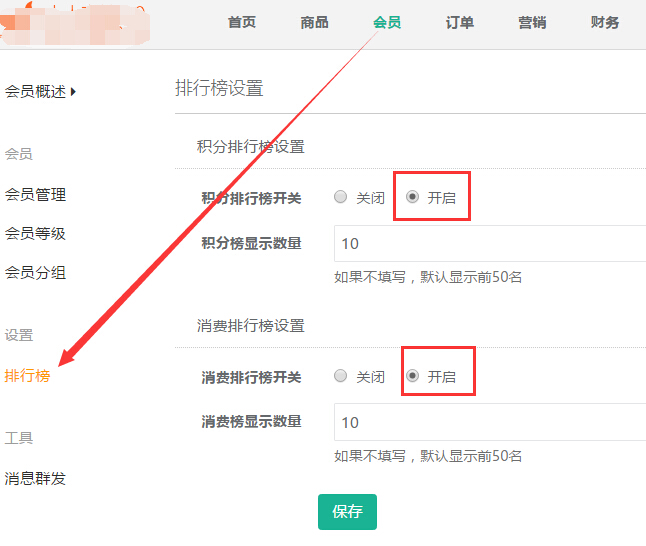Select 开启 for 积分排行榜开关
Image resolution: width=646 pixels, height=546 pixels.
[413, 197]
